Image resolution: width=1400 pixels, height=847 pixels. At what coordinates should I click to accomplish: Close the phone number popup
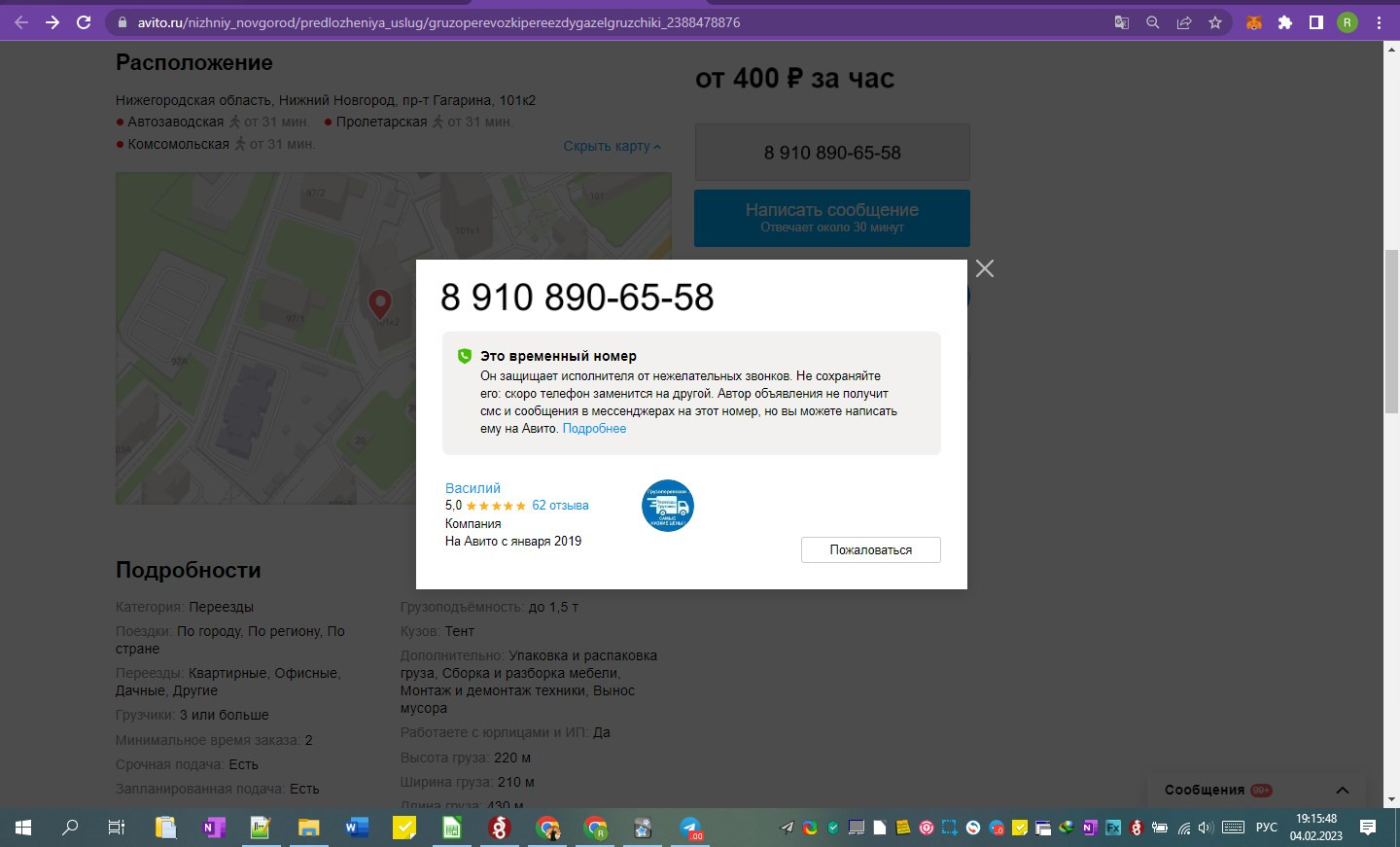pyautogui.click(x=985, y=268)
